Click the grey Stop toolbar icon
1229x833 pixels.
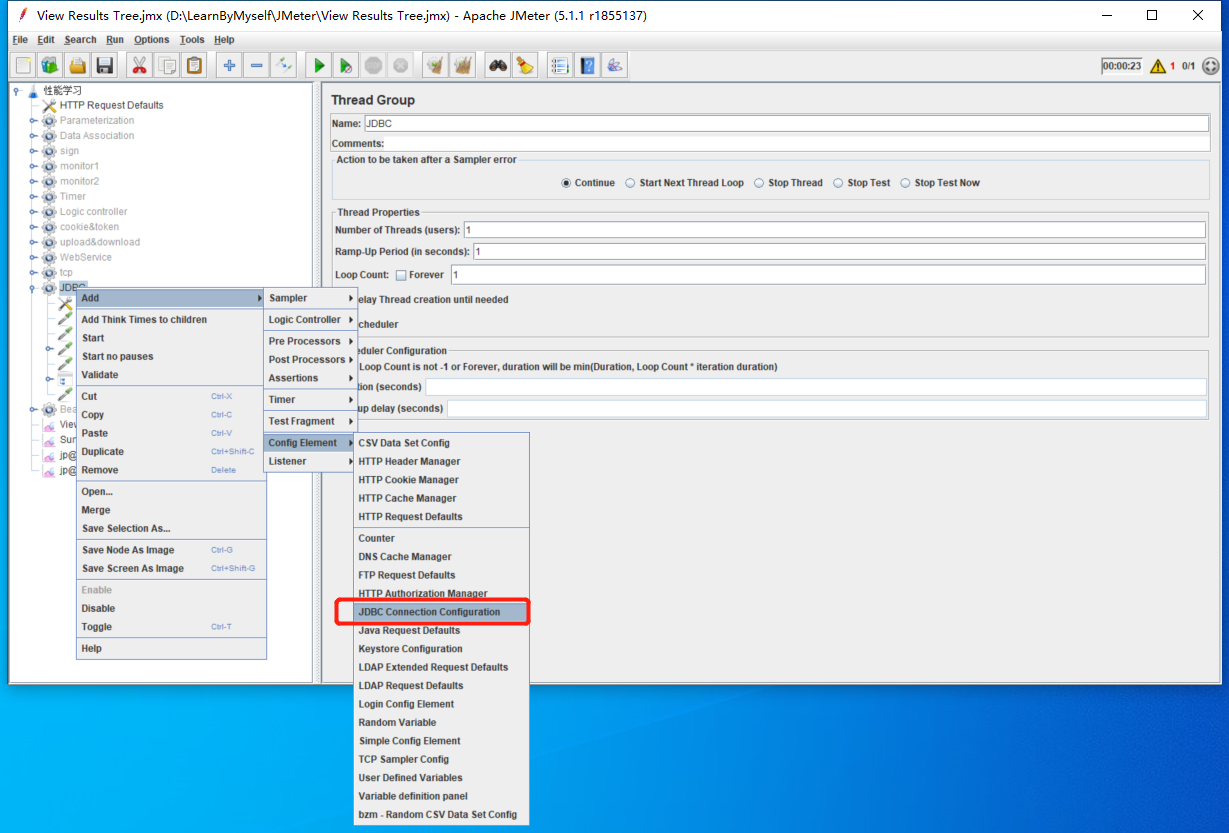point(373,66)
